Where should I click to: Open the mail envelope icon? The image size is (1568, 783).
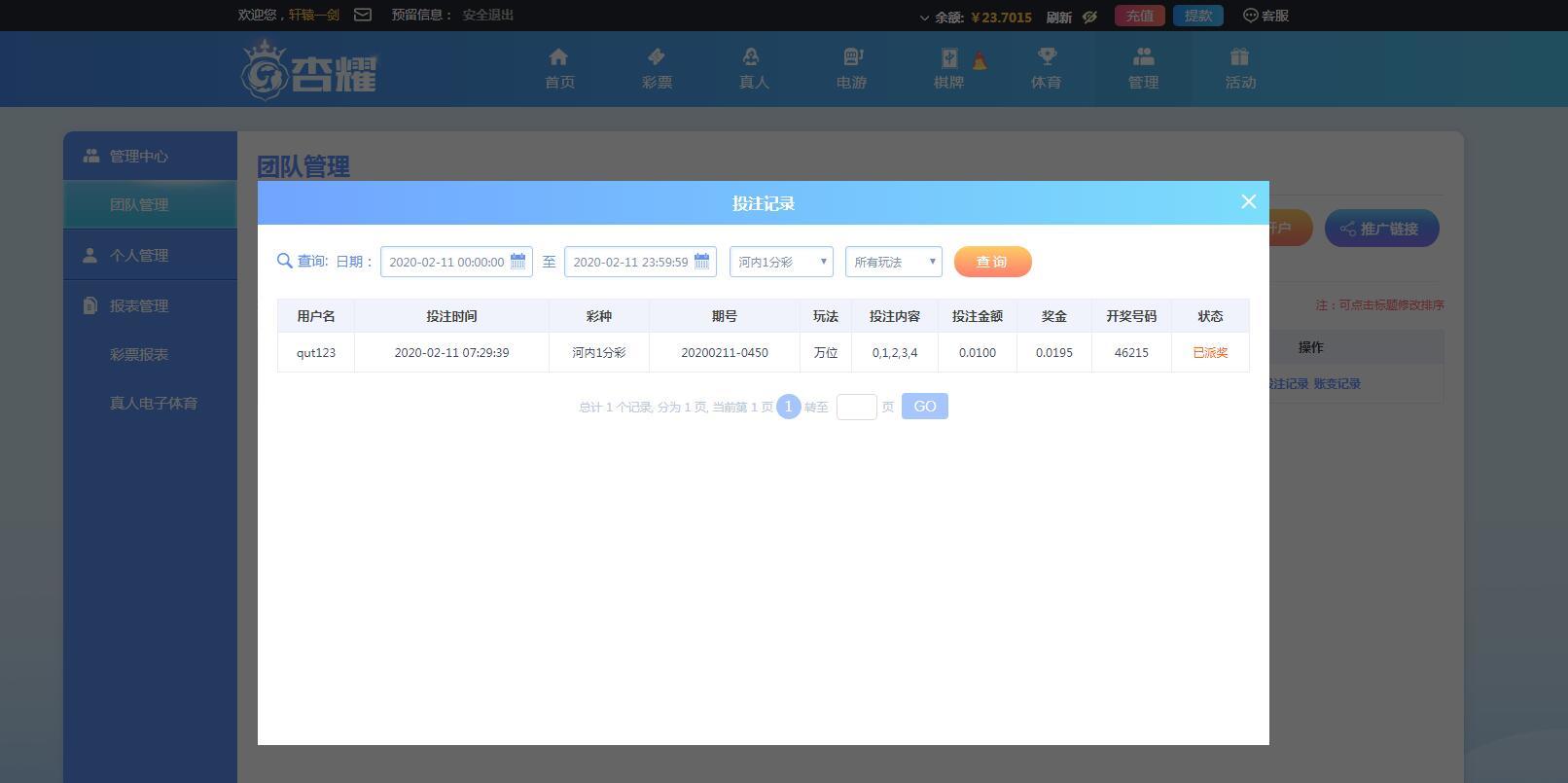(x=363, y=15)
